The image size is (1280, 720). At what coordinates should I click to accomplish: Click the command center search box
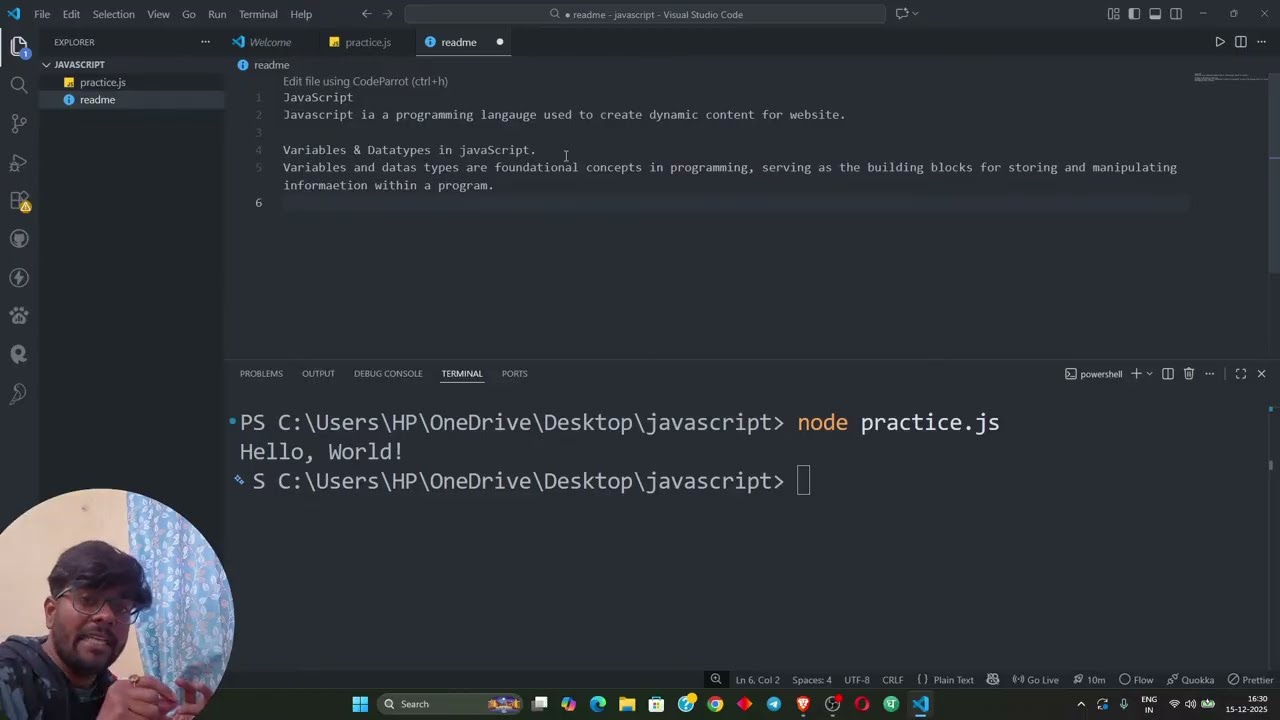[645, 14]
